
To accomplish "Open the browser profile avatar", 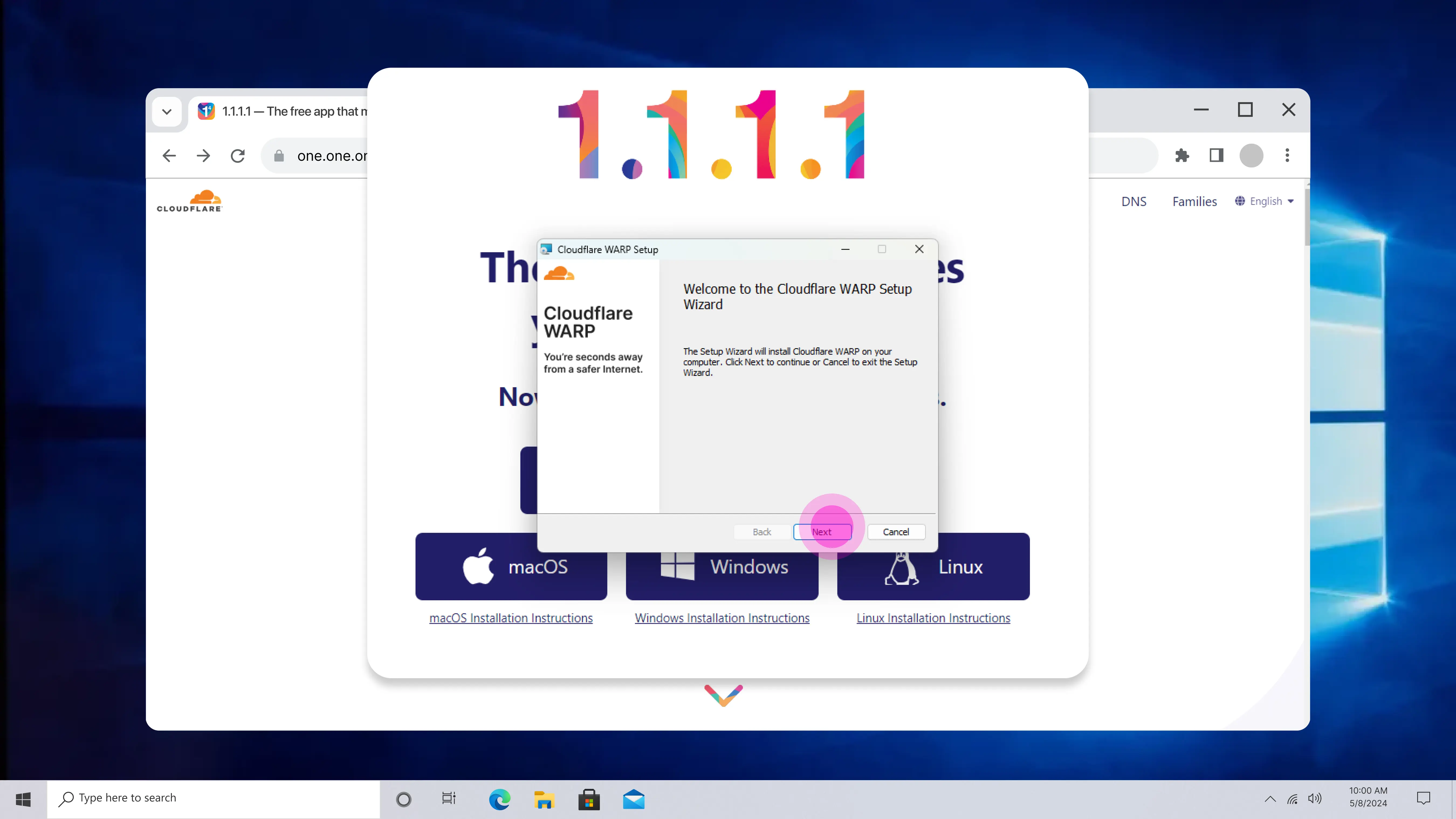I will tap(1251, 155).
